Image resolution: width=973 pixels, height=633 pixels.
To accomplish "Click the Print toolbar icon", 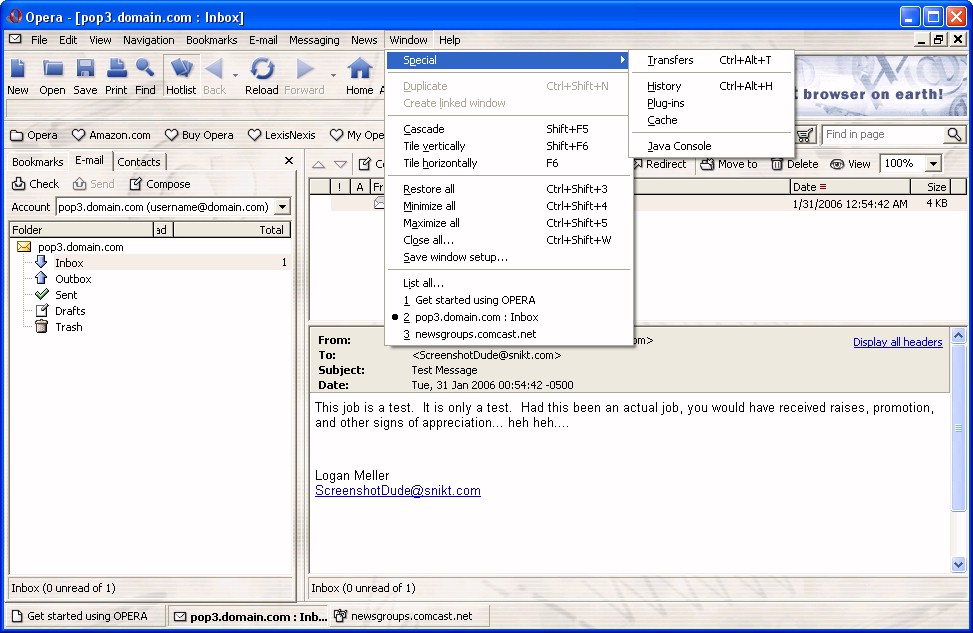I will pyautogui.click(x=116, y=75).
